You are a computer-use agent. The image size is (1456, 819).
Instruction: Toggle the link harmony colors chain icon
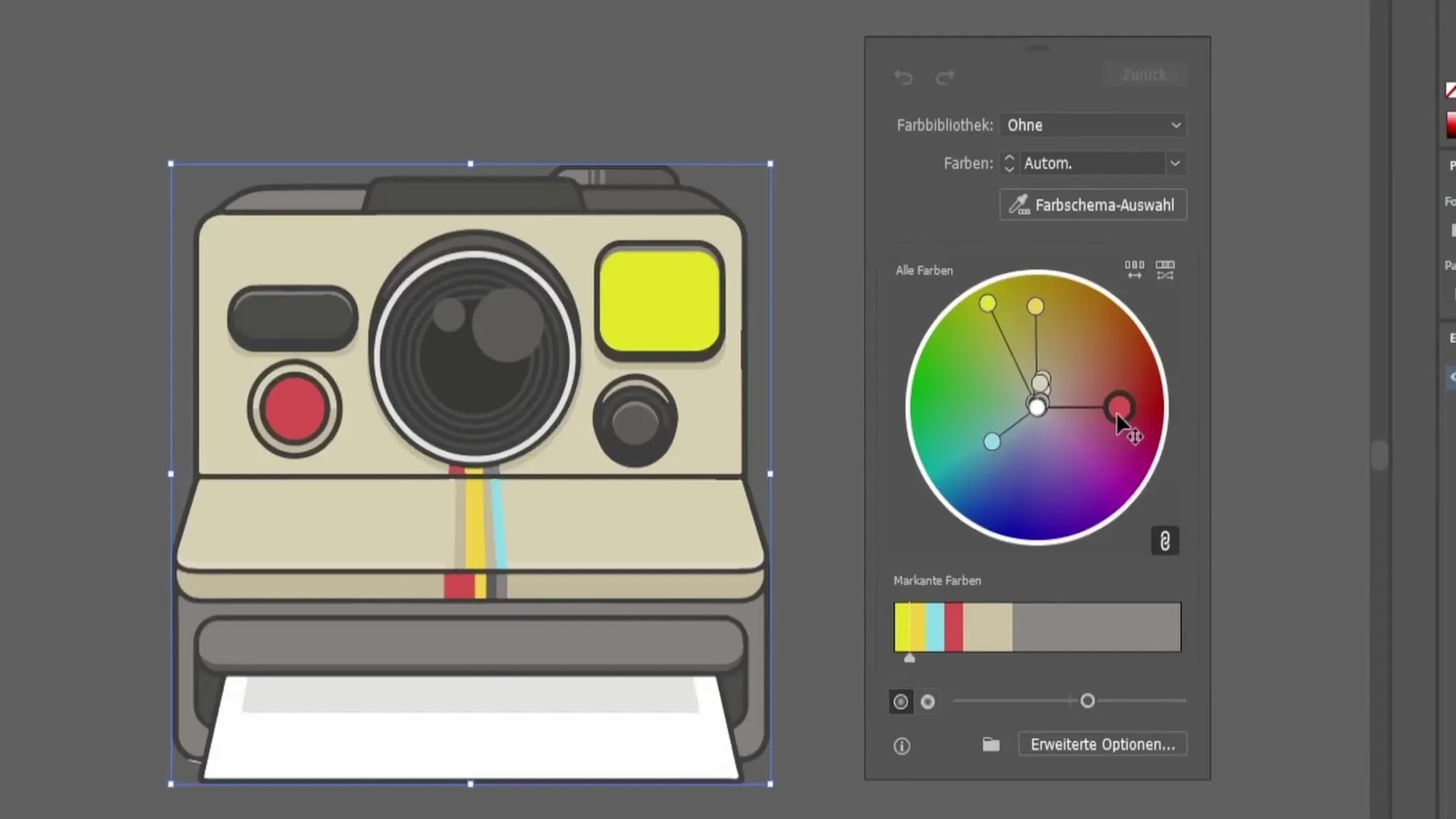(x=1165, y=541)
